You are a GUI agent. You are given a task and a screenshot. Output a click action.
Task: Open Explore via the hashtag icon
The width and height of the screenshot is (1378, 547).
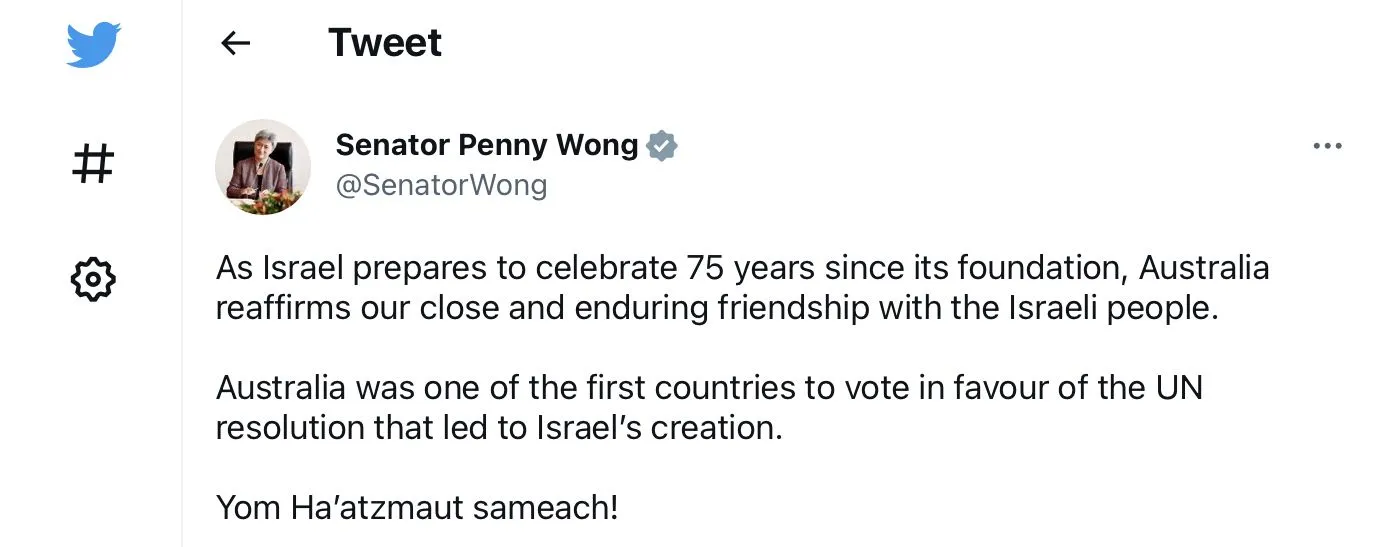(93, 162)
